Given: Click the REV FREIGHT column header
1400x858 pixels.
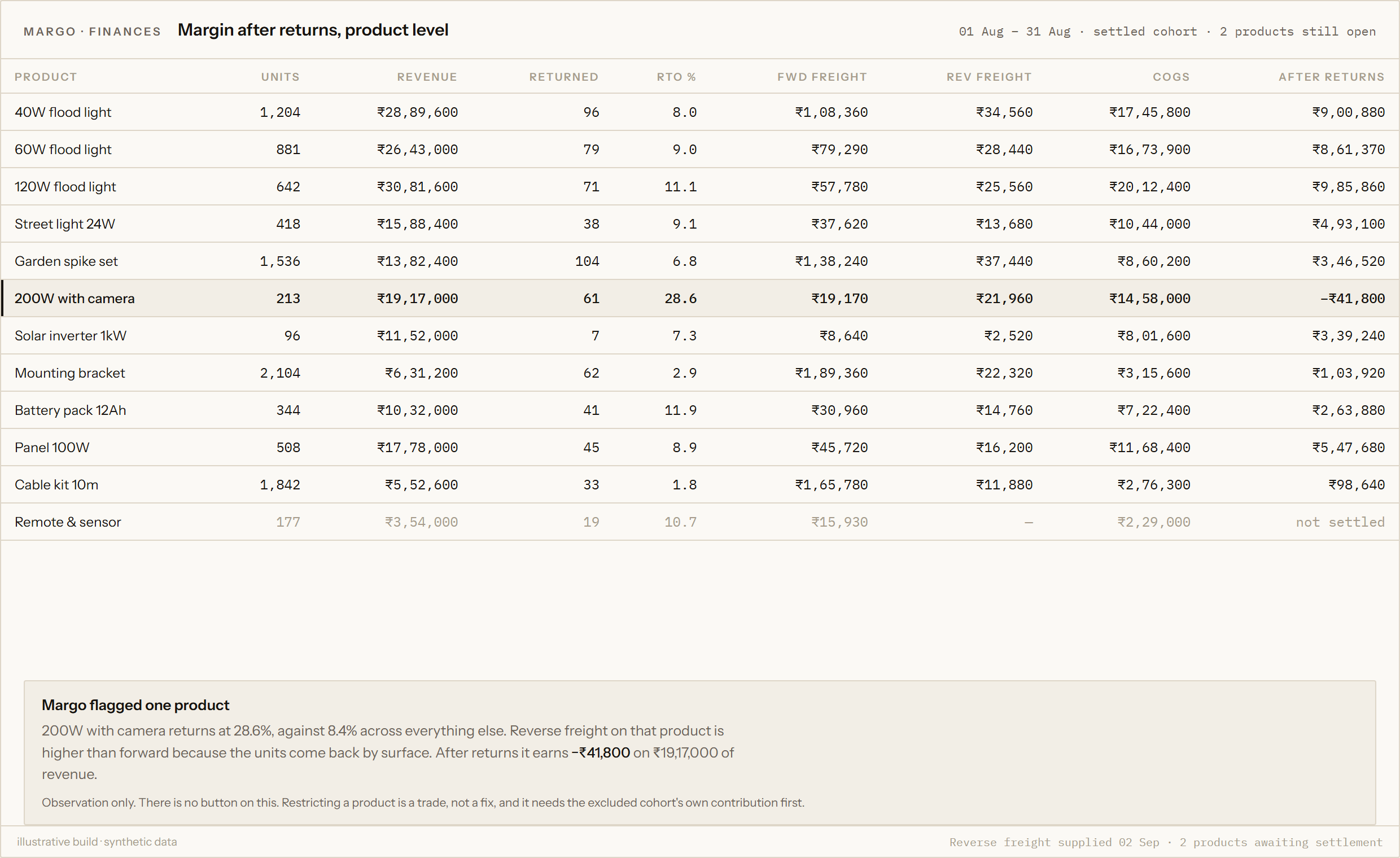Looking at the screenshot, I should 989,77.
